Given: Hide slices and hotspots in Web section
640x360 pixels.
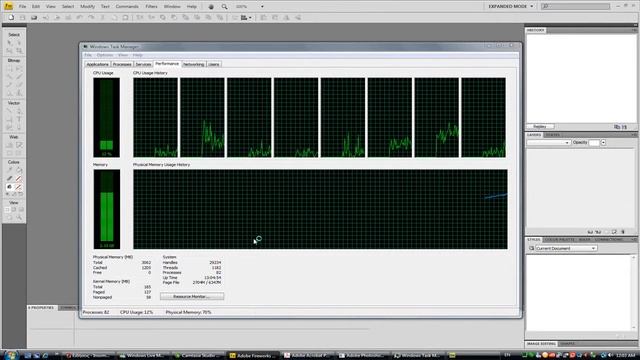Looking at the screenshot, I should pyautogui.click(x=9, y=153).
